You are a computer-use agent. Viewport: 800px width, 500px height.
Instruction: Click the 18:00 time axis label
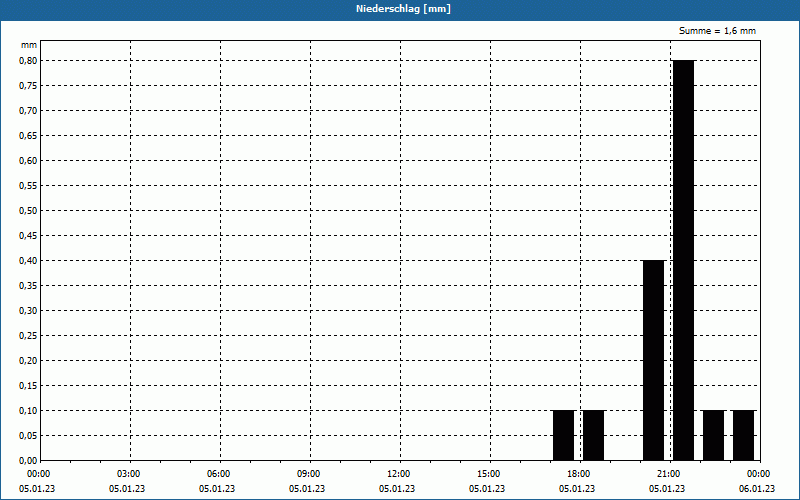point(579,474)
